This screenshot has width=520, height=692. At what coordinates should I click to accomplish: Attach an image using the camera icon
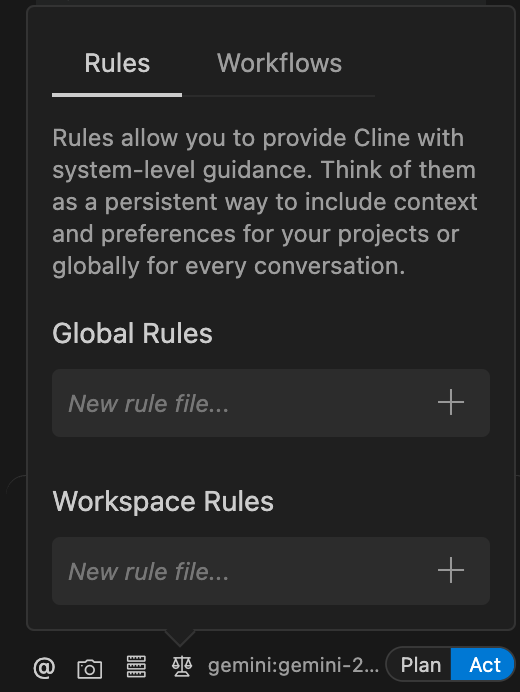click(x=90, y=668)
